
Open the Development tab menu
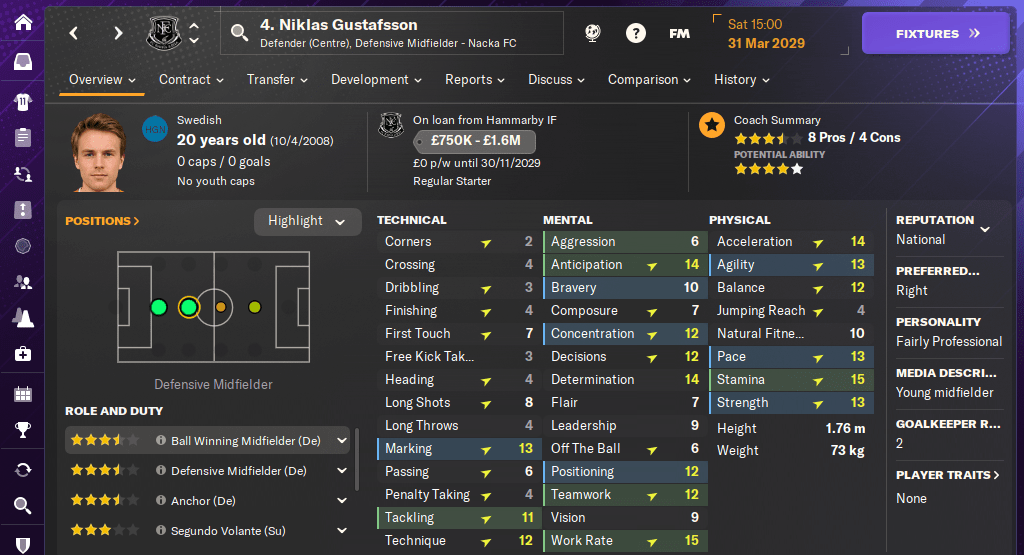[376, 80]
